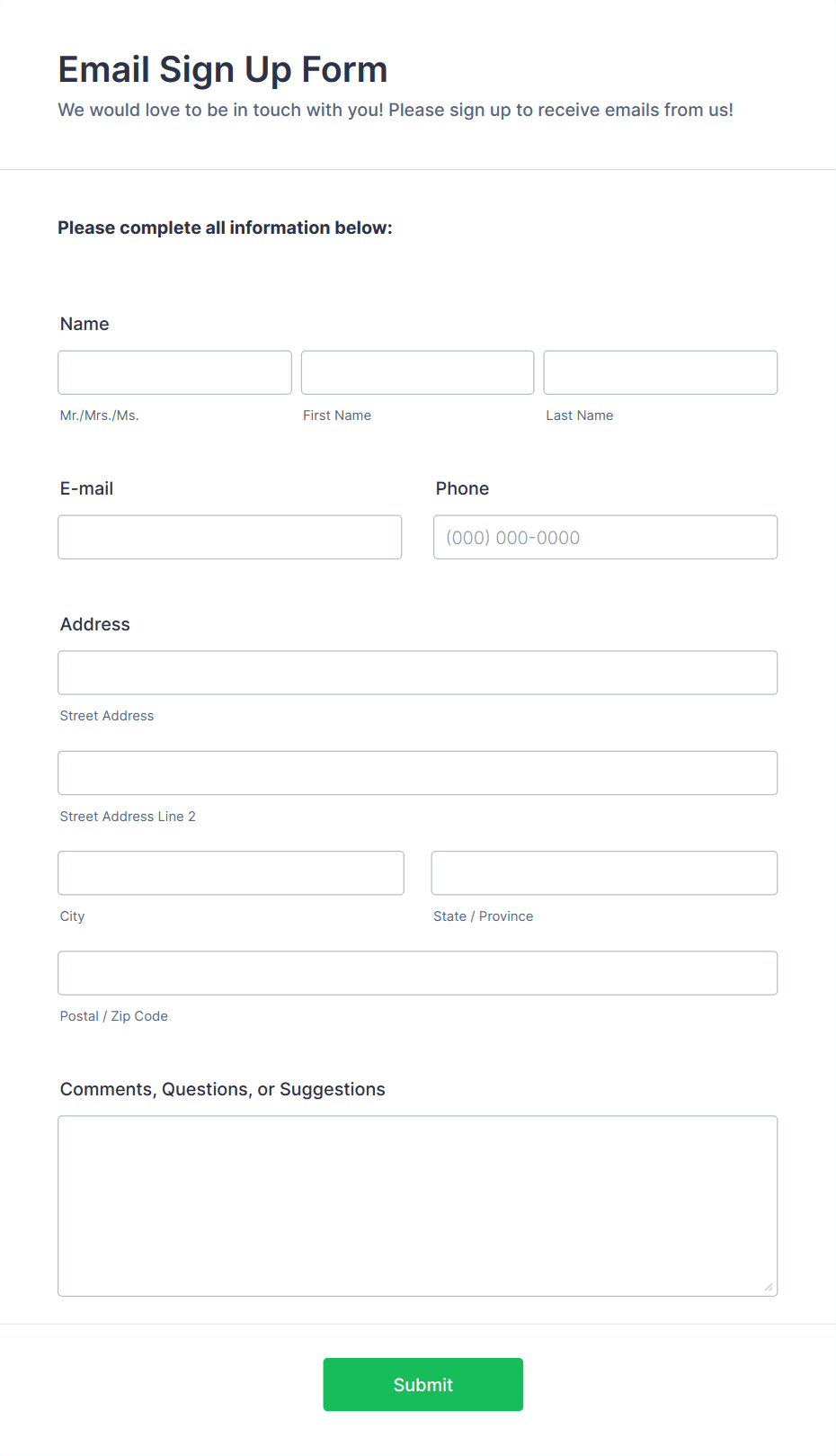The image size is (836, 1456).
Task: Select the Street Address input field
Action: tap(417, 672)
